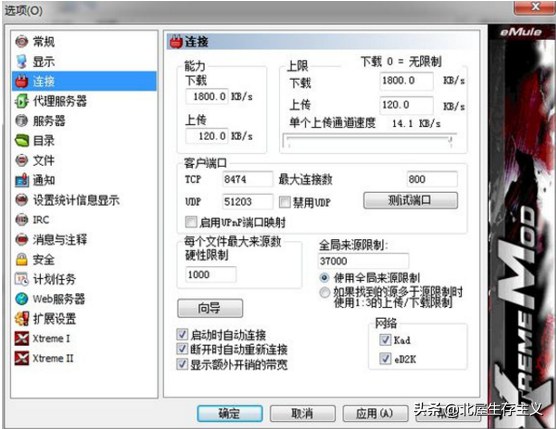Enable 启用UPnP端口映射 checkbox
Viewport: 556px width, 429px height.
pyautogui.click(x=191, y=222)
